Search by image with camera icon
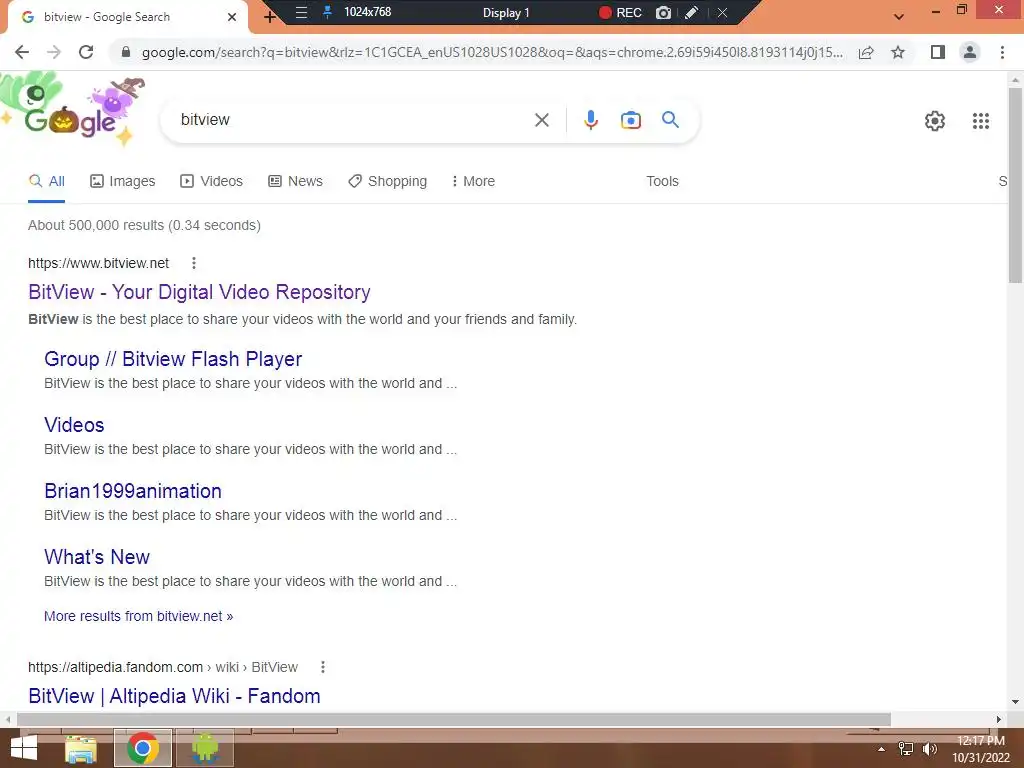 (630, 120)
